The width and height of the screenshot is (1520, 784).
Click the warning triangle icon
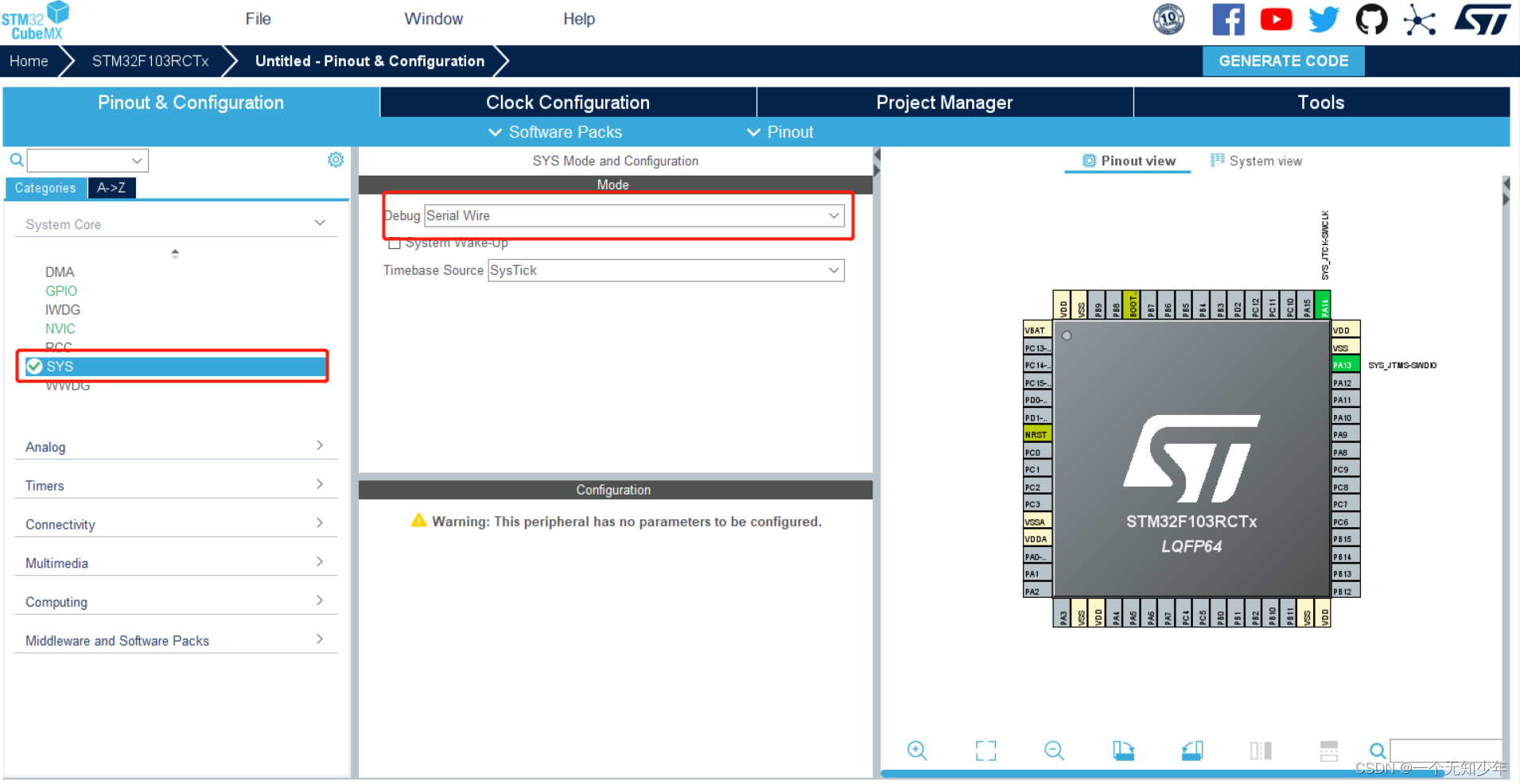(418, 521)
